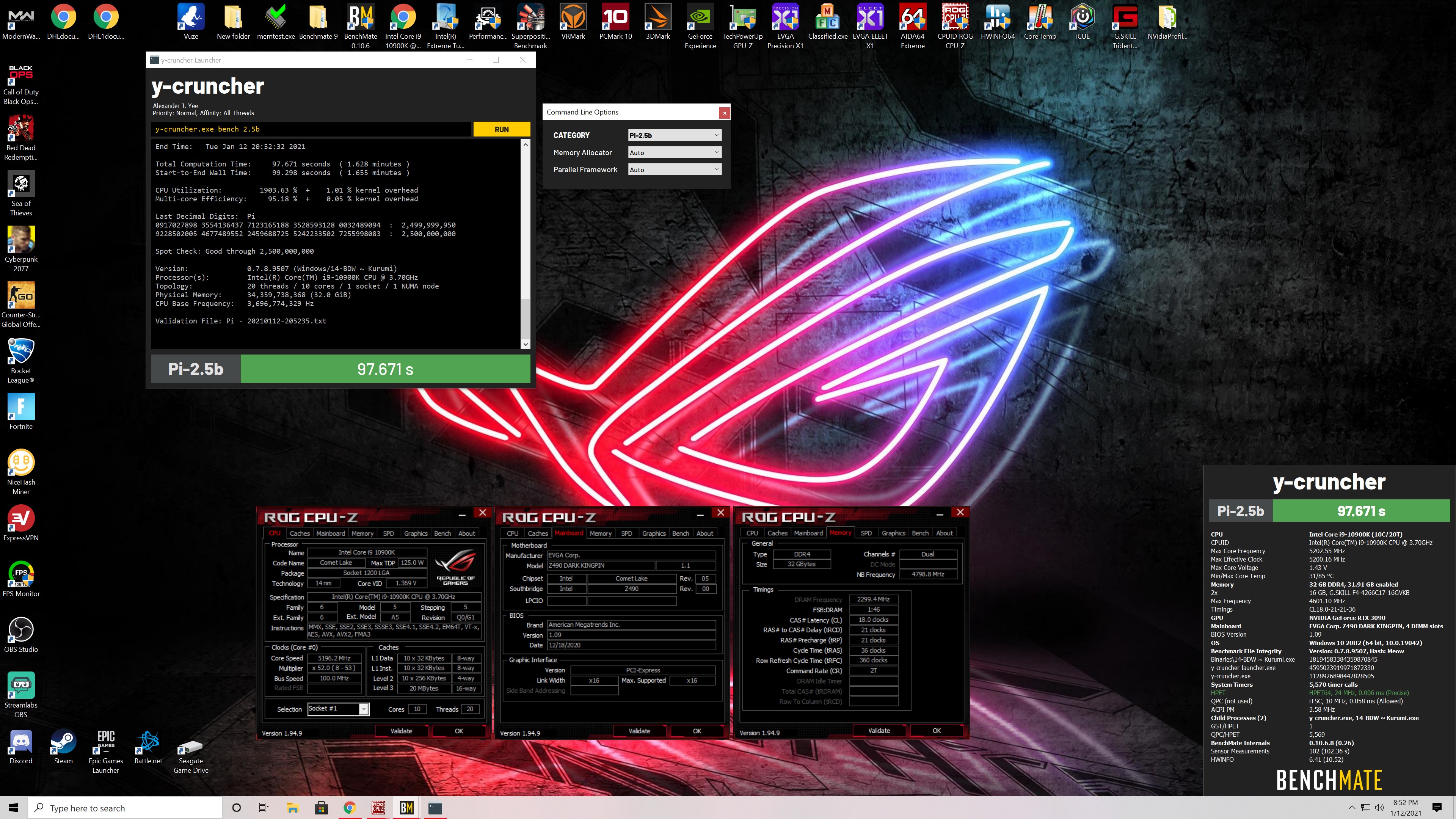Launch memtest.exe from the desktop

tap(276, 22)
